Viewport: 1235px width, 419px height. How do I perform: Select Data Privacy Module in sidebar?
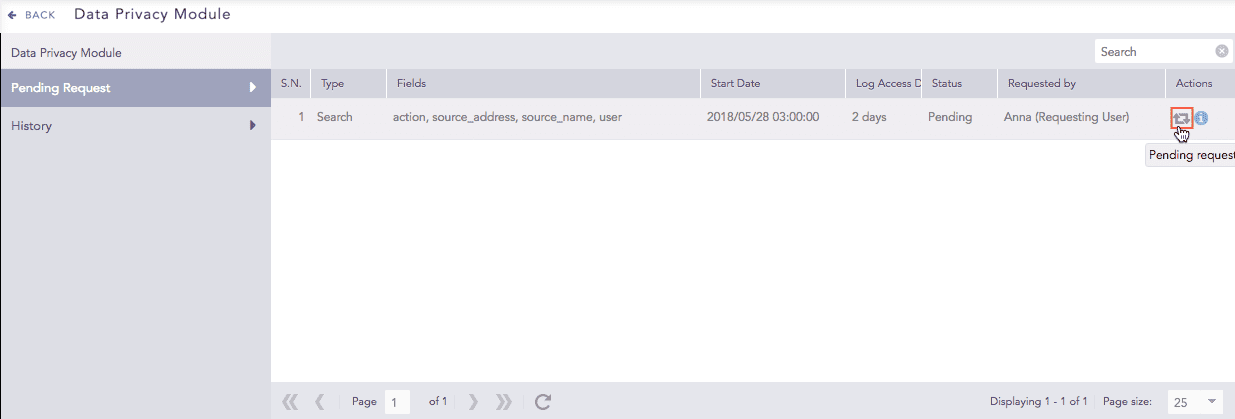pos(66,52)
